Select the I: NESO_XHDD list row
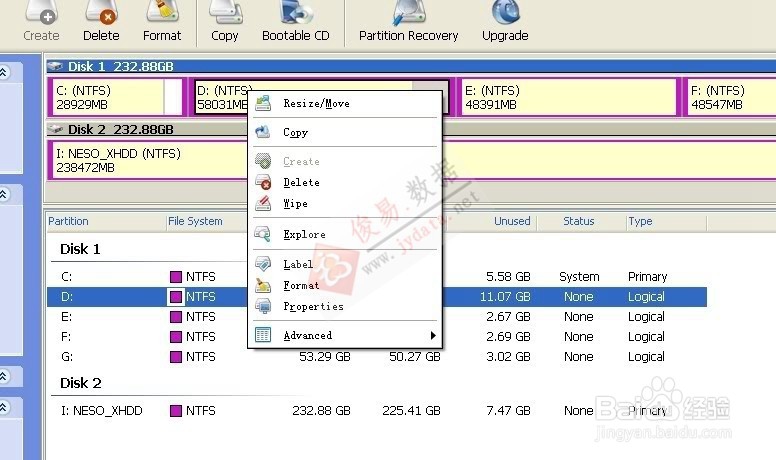 [x=377, y=410]
